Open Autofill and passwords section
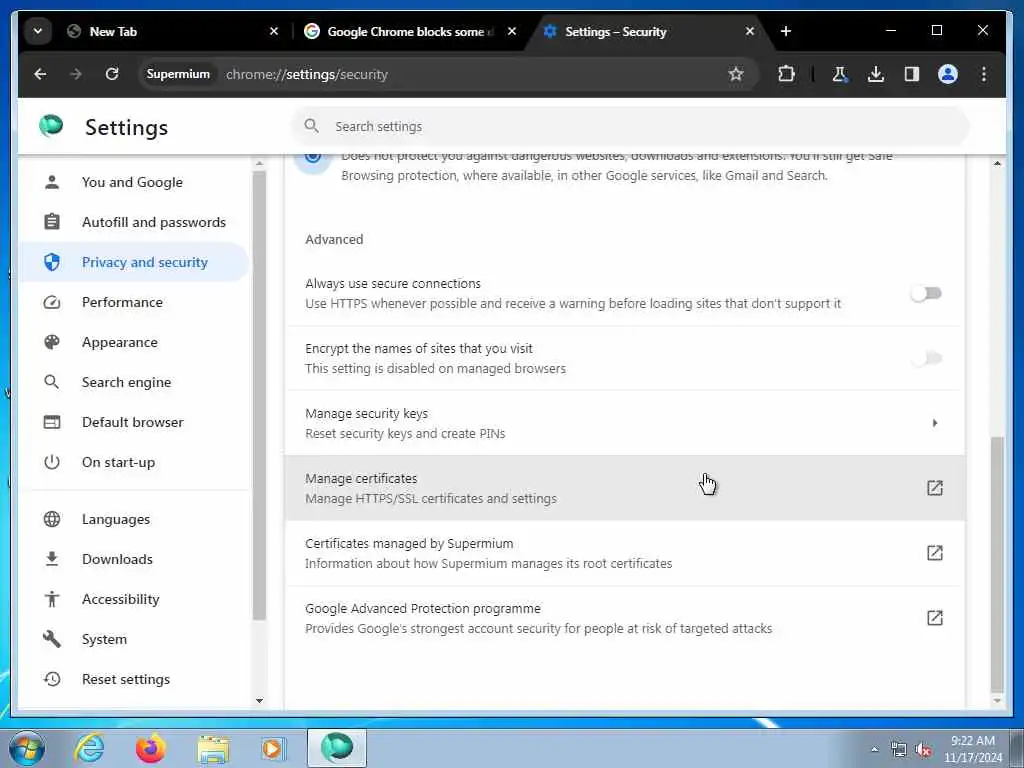The height and width of the screenshot is (768, 1024). (133, 222)
